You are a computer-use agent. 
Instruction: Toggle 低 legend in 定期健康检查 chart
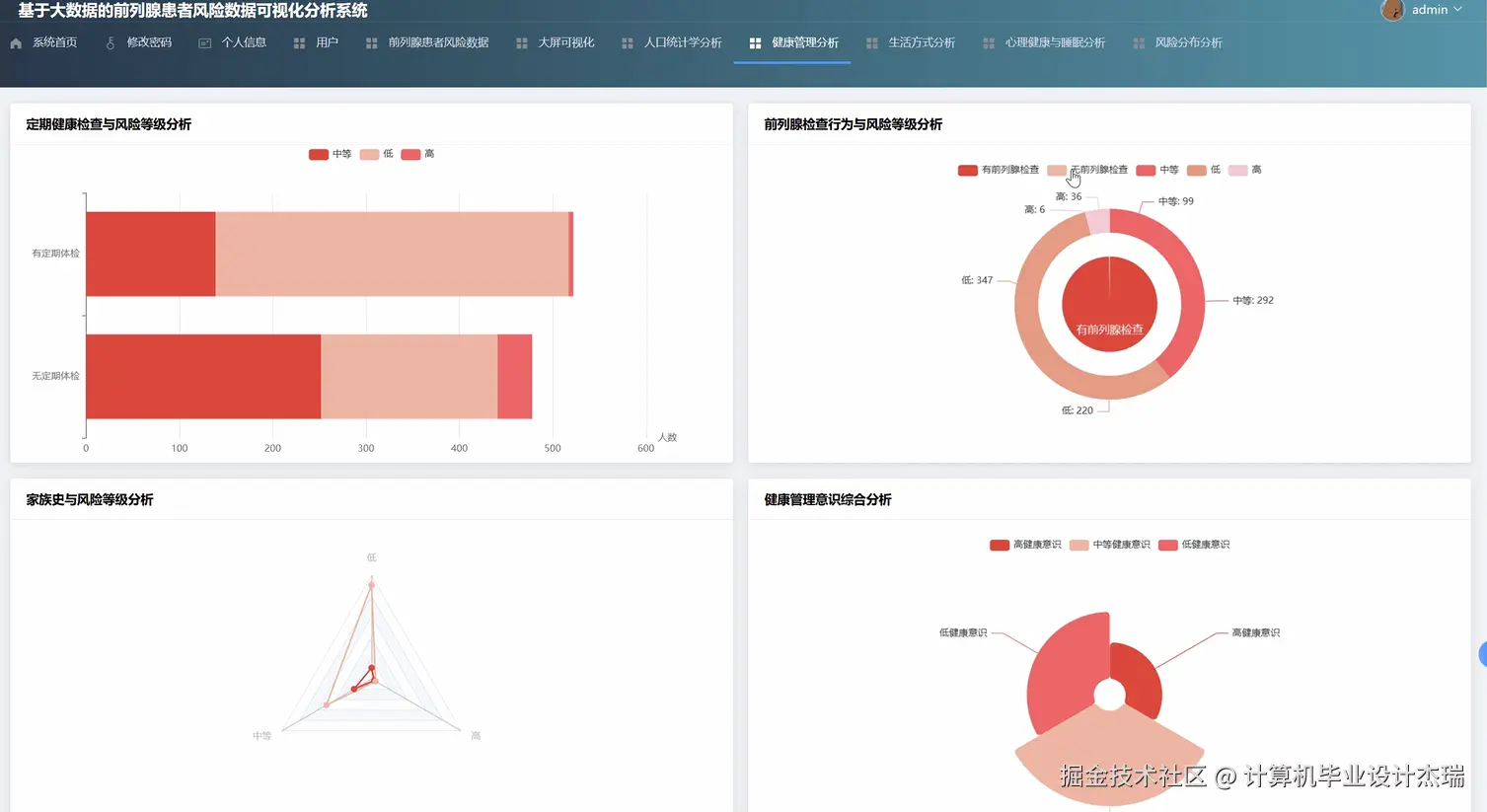[377, 154]
